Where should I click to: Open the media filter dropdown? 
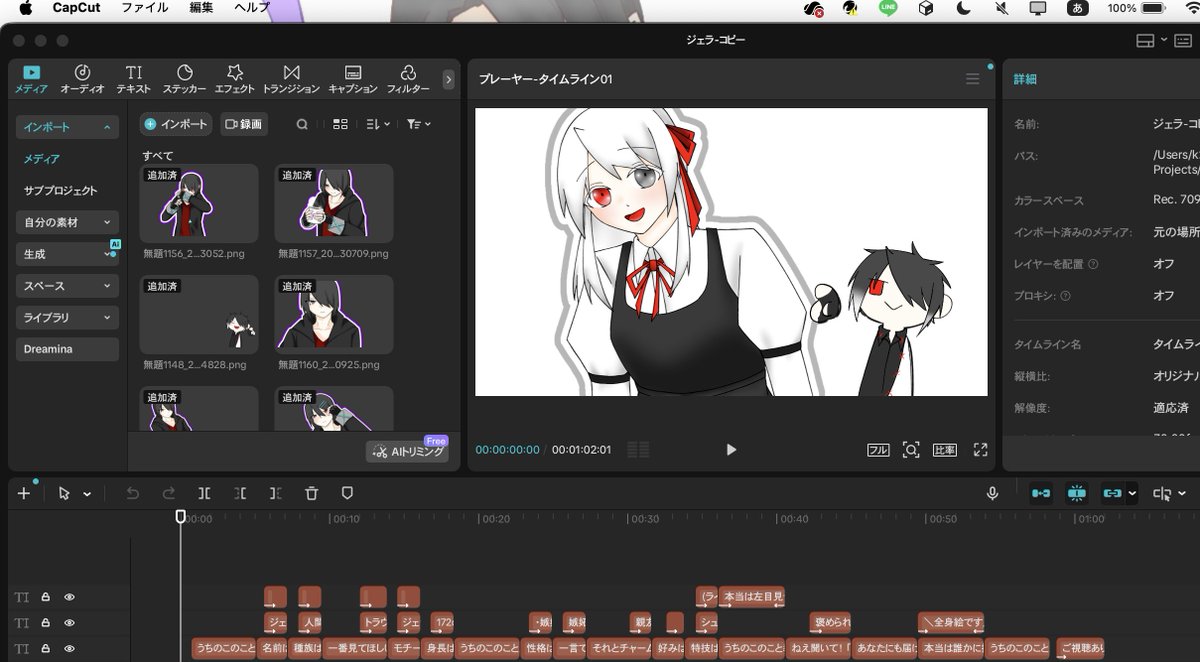419,124
